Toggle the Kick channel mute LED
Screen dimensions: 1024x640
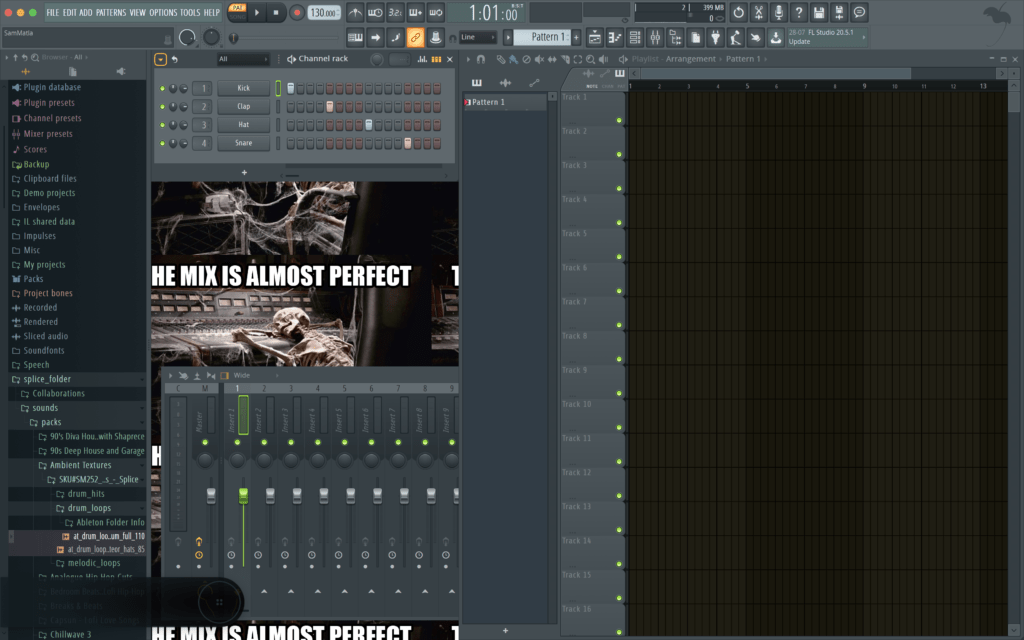pos(163,88)
